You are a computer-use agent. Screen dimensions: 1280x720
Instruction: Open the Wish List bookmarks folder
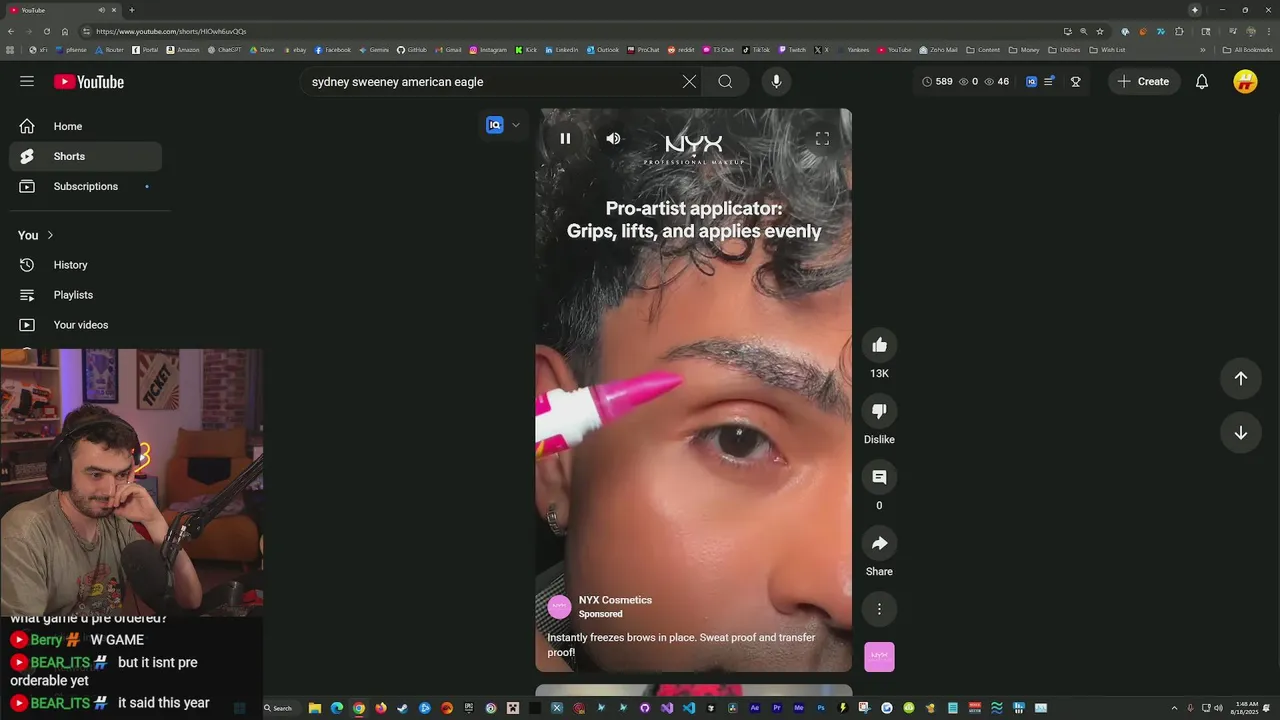tap(1108, 50)
